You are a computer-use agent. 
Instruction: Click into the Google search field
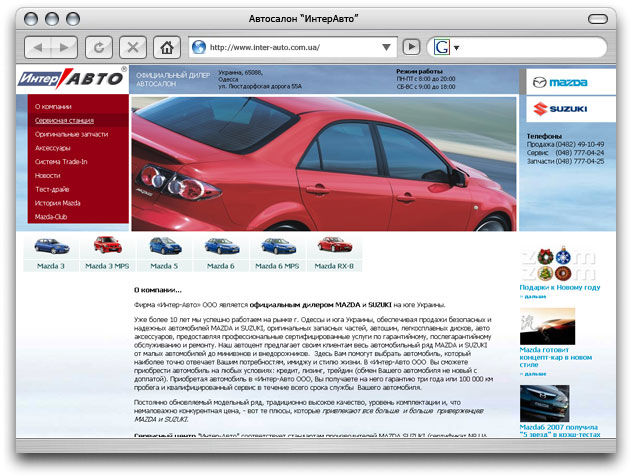530,48
